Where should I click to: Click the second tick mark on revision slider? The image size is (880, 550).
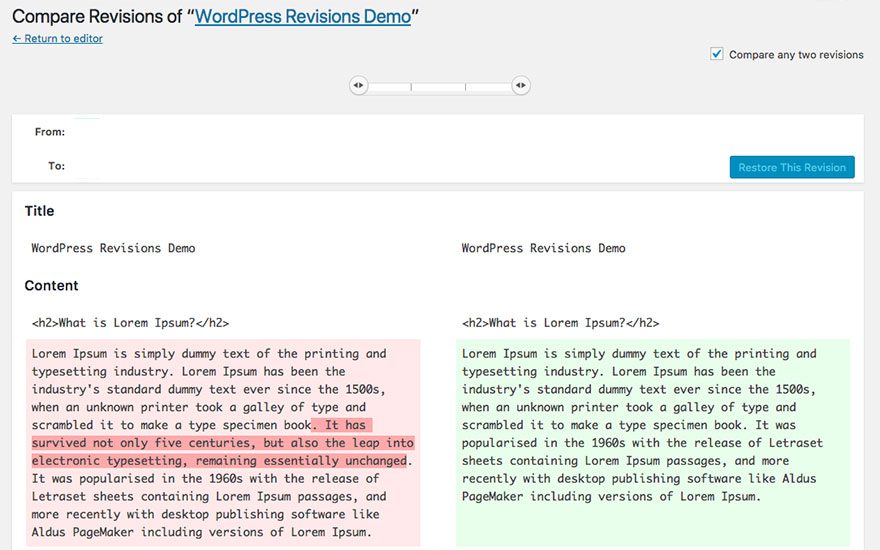point(465,87)
